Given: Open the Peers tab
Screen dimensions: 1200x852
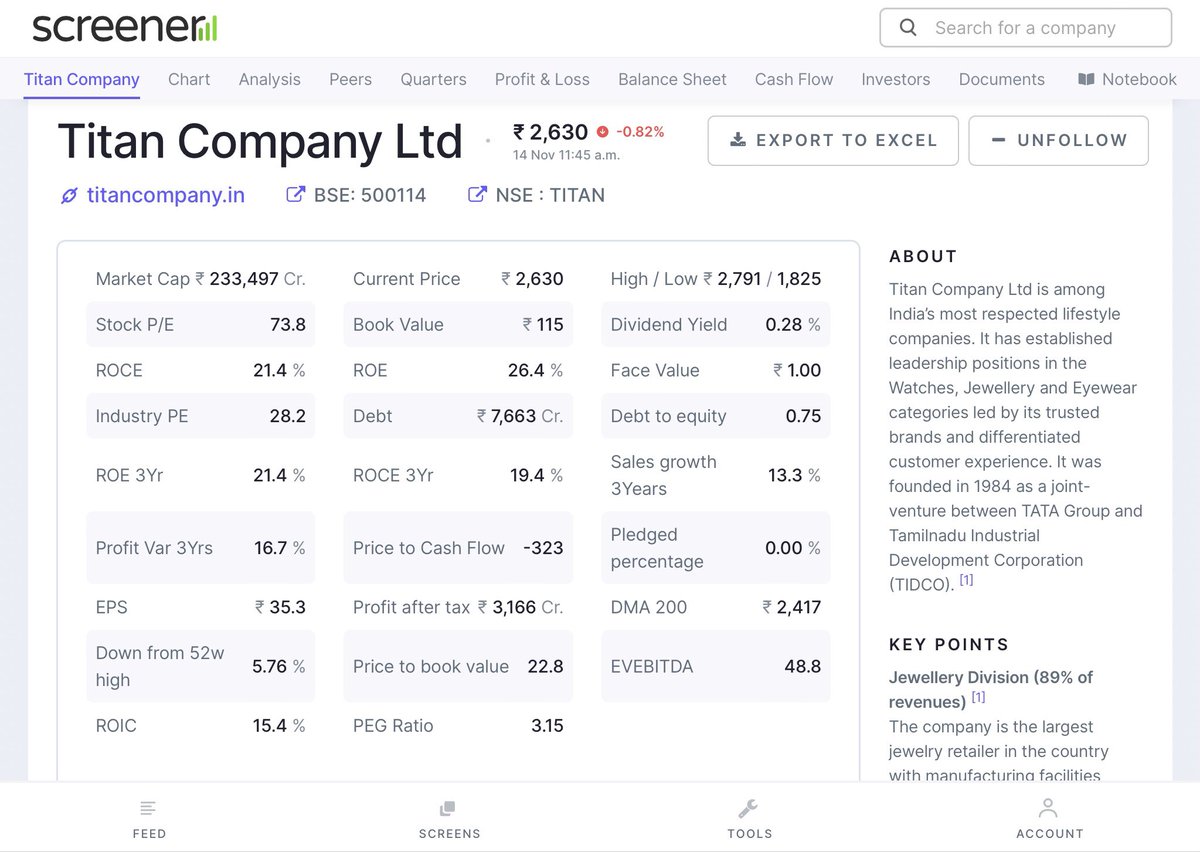Looking at the screenshot, I should pos(350,79).
